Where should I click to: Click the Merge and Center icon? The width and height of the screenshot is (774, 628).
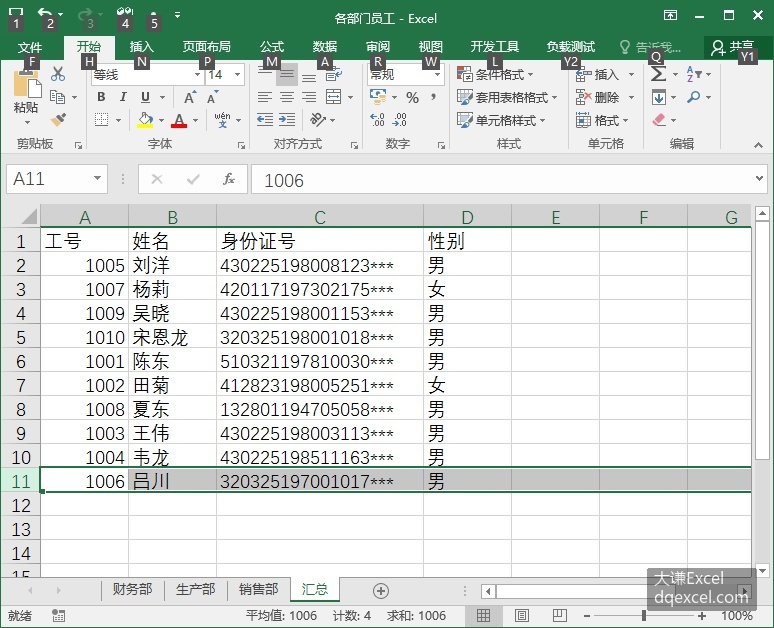334,97
